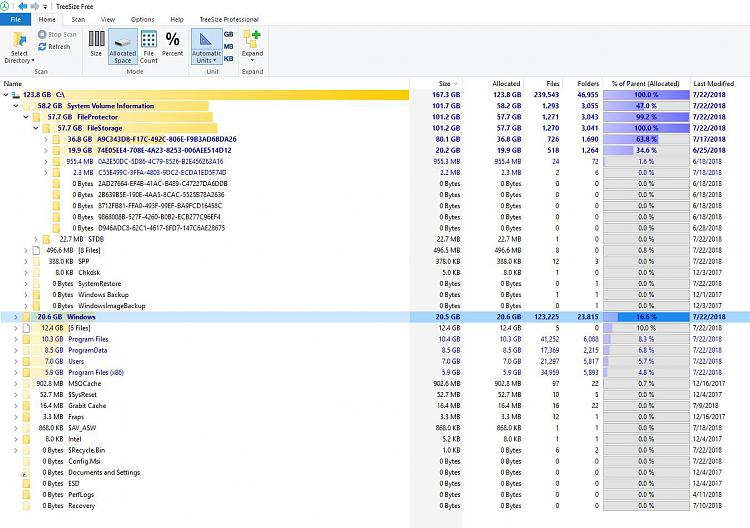Expand the Users folder
Image resolution: width=750 pixels, height=528 pixels.
[16, 361]
